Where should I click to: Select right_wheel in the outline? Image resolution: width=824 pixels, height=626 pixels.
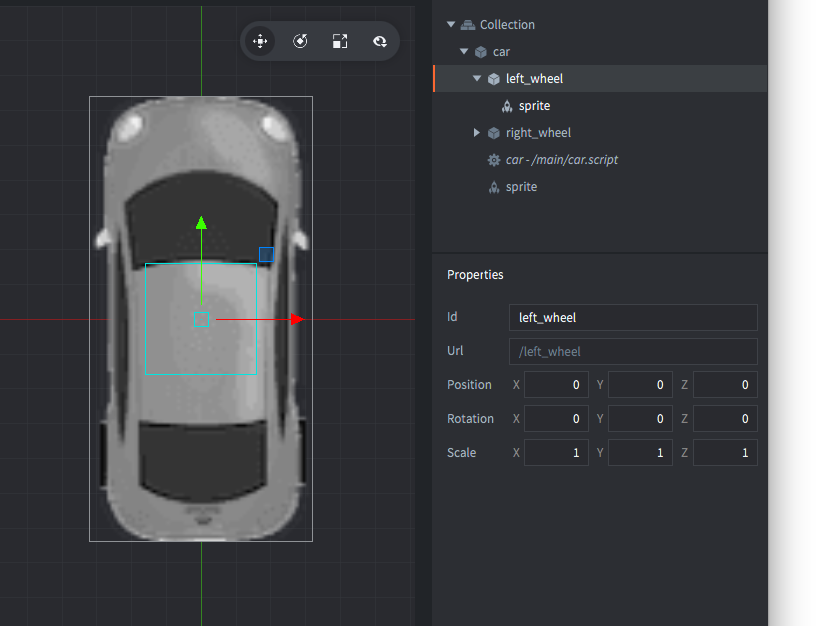point(600,133)
